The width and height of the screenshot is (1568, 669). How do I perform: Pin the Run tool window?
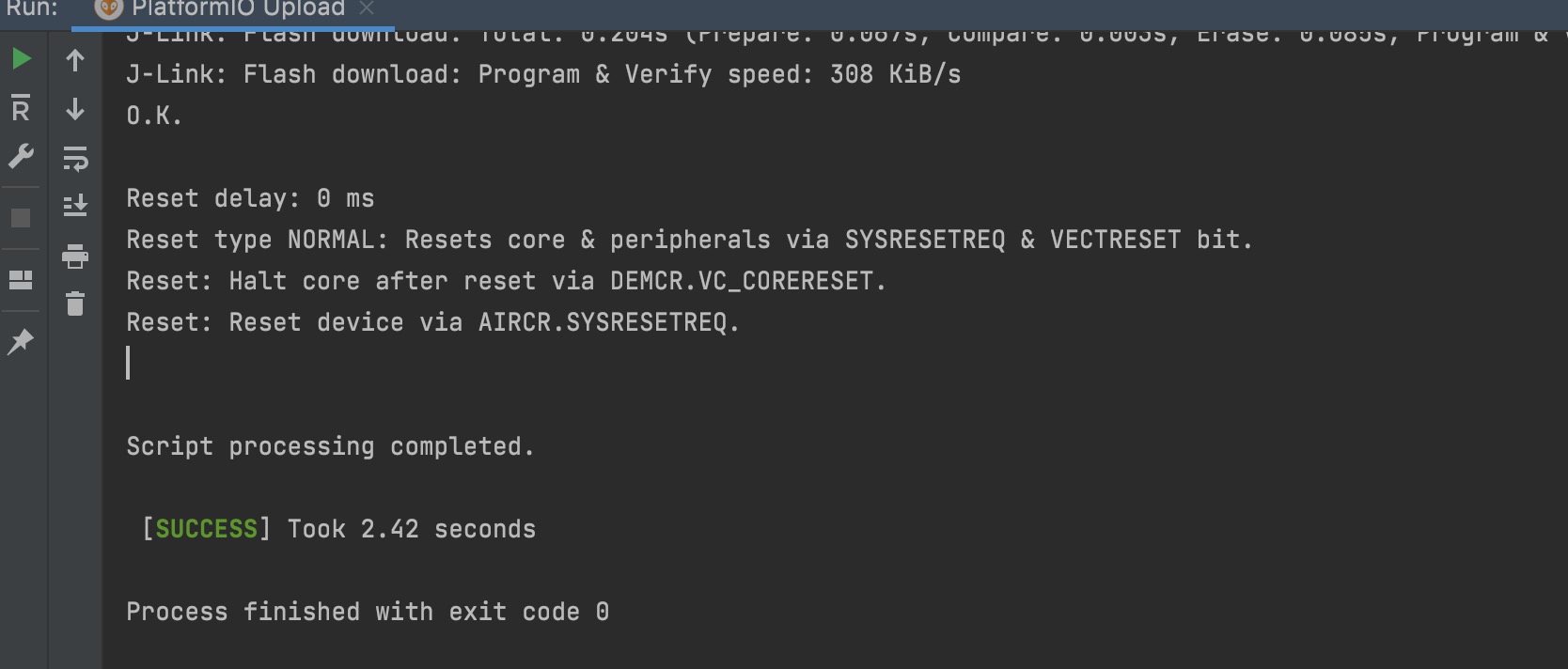click(19, 341)
